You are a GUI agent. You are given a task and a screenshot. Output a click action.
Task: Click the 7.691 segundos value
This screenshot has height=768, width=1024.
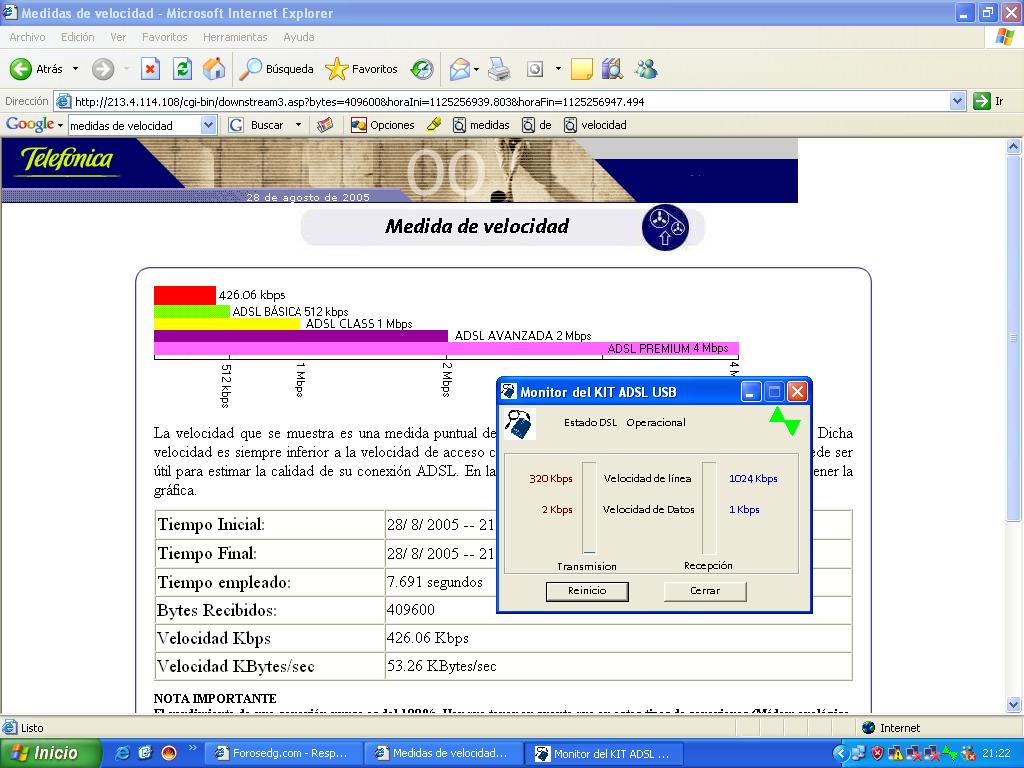435,582
